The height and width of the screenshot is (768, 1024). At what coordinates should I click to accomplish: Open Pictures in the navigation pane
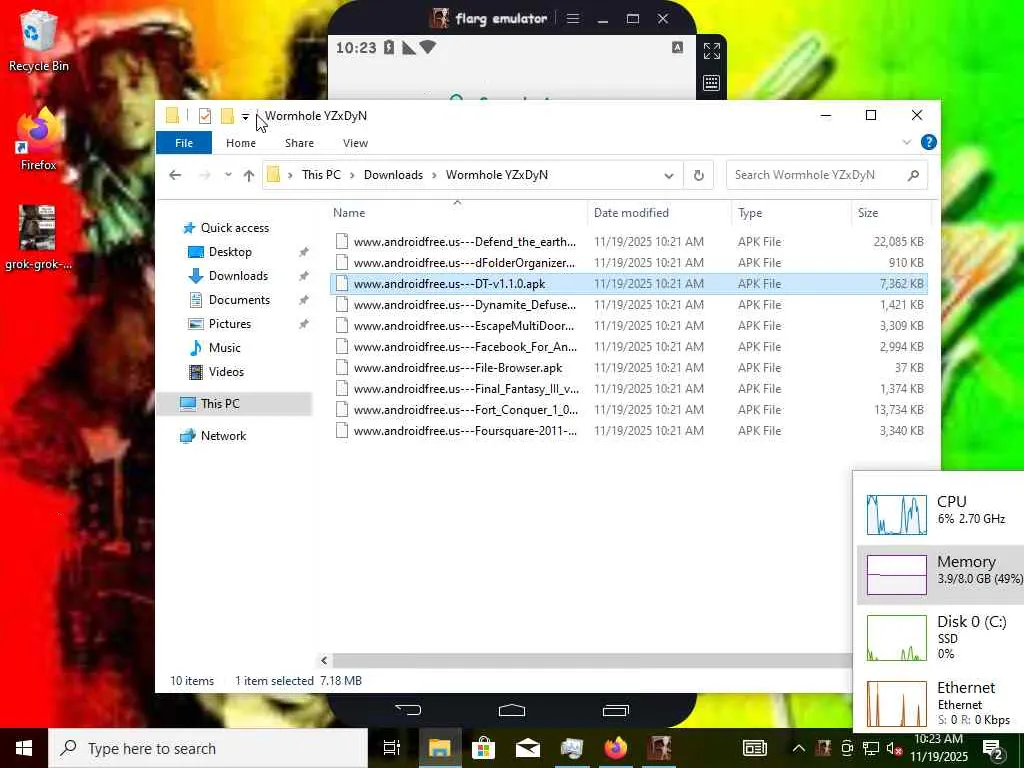[229, 324]
